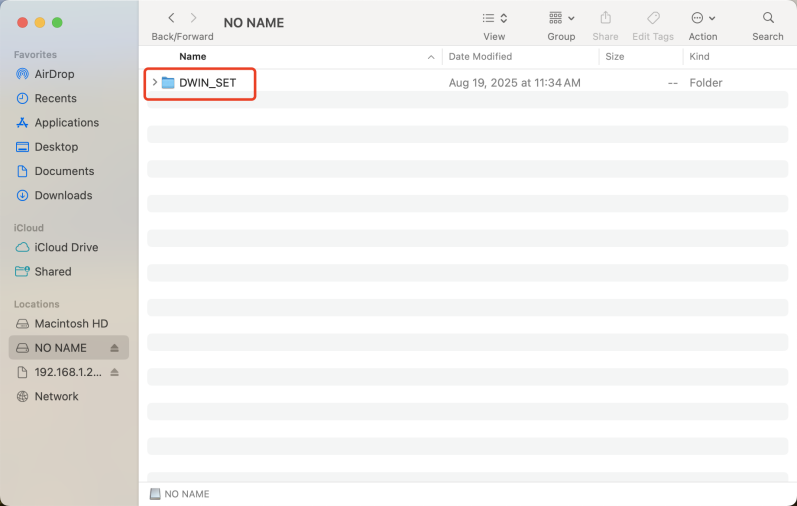Image resolution: width=797 pixels, height=506 pixels.
Task: Open the Action menu dropdown
Action: click(703, 18)
